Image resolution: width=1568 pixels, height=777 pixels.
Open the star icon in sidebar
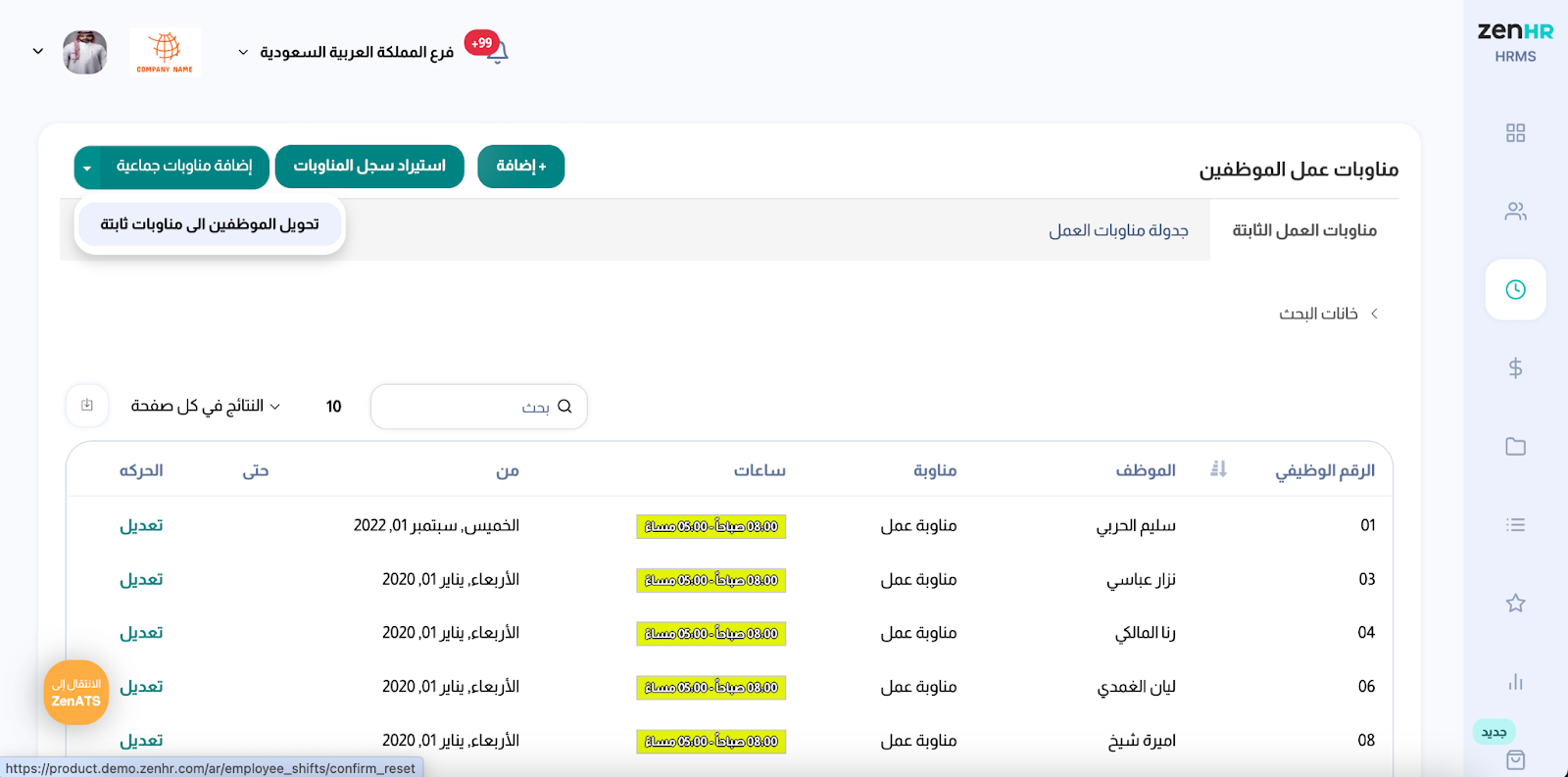[1515, 604]
